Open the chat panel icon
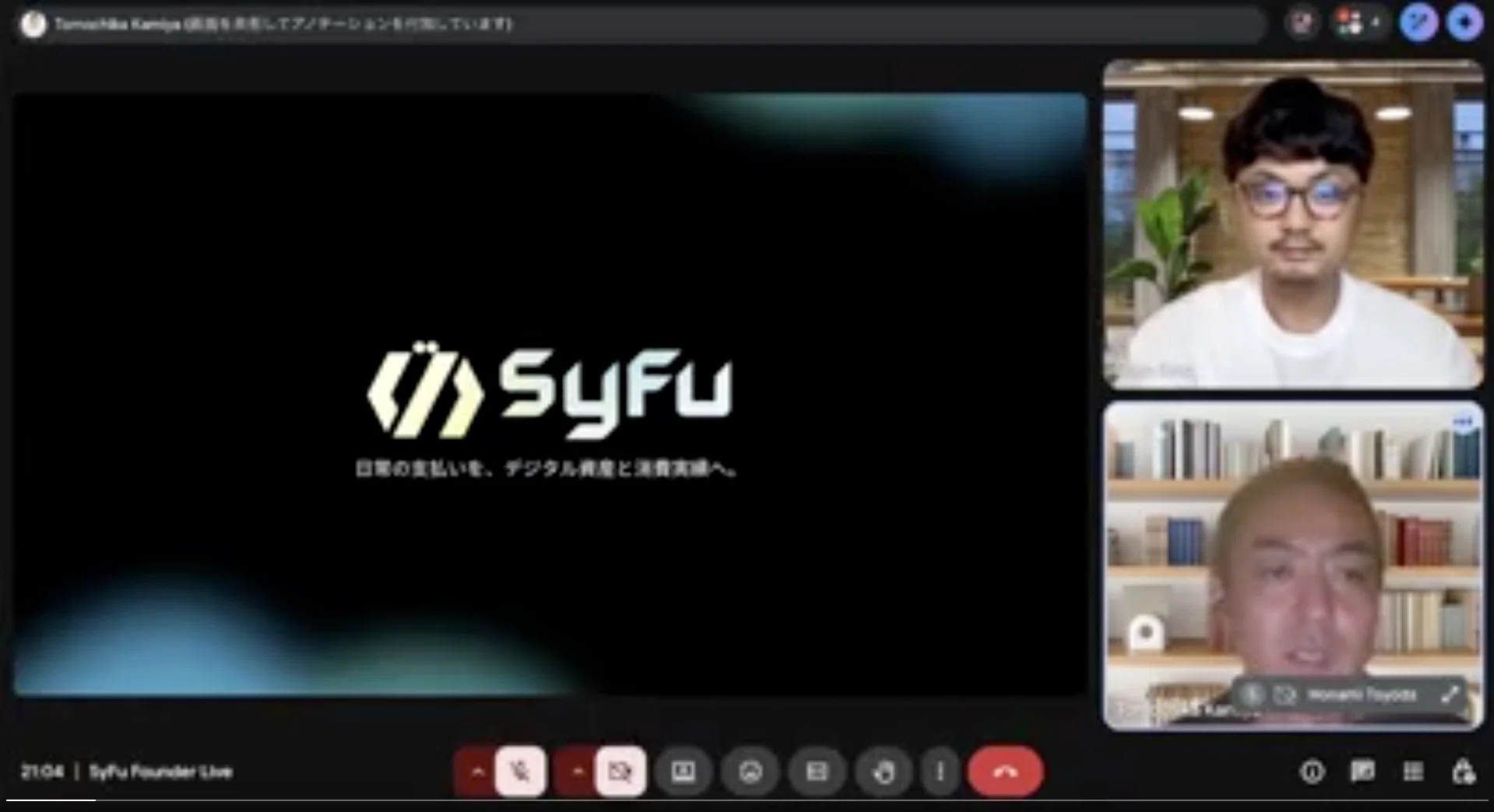Image resolution: width=1494 pixels, height=812 pixels. (x=1362, y=772)
